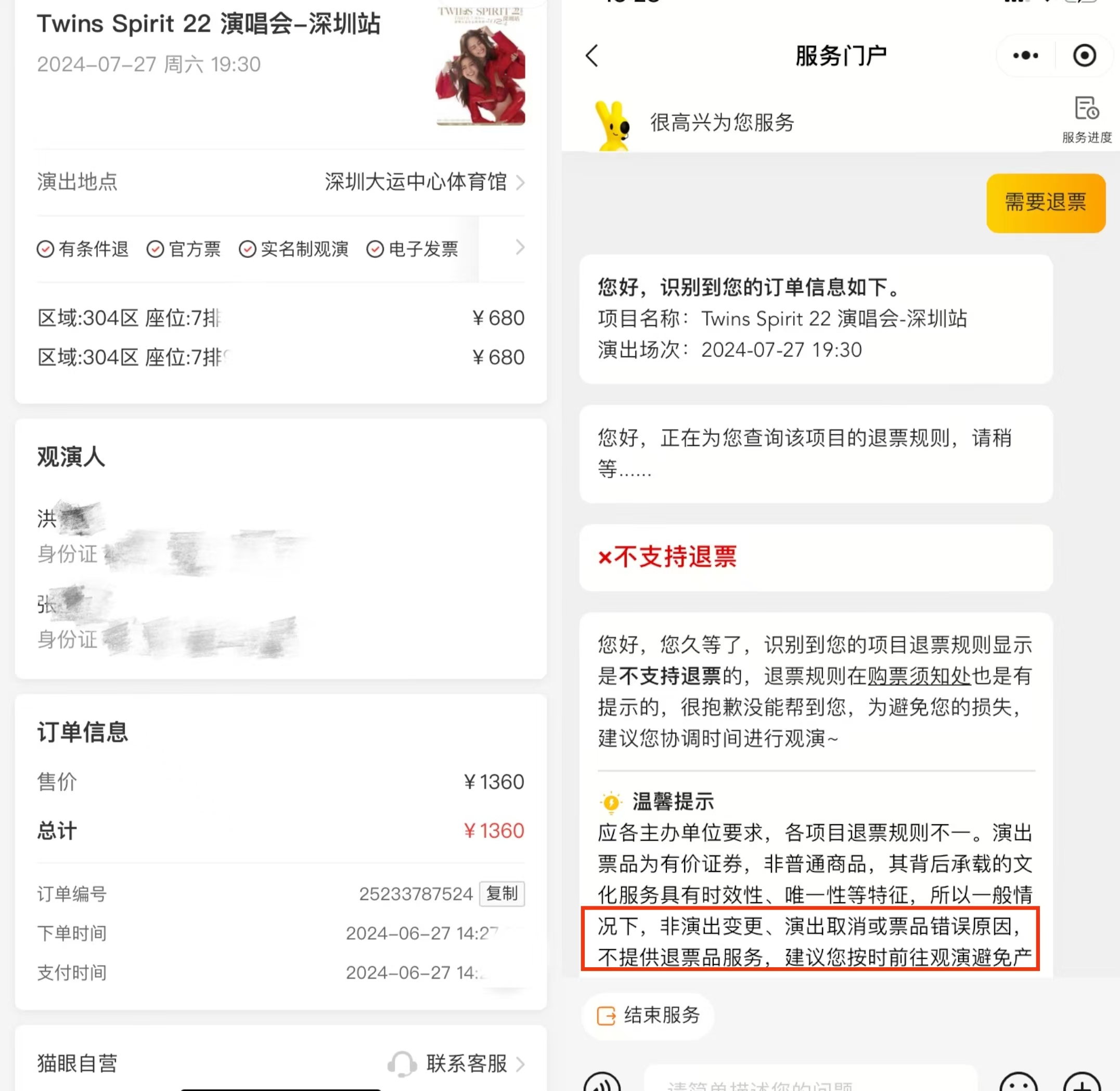
Task: Tap the yellow mascot avatar
Action: [x=613, y=125]
